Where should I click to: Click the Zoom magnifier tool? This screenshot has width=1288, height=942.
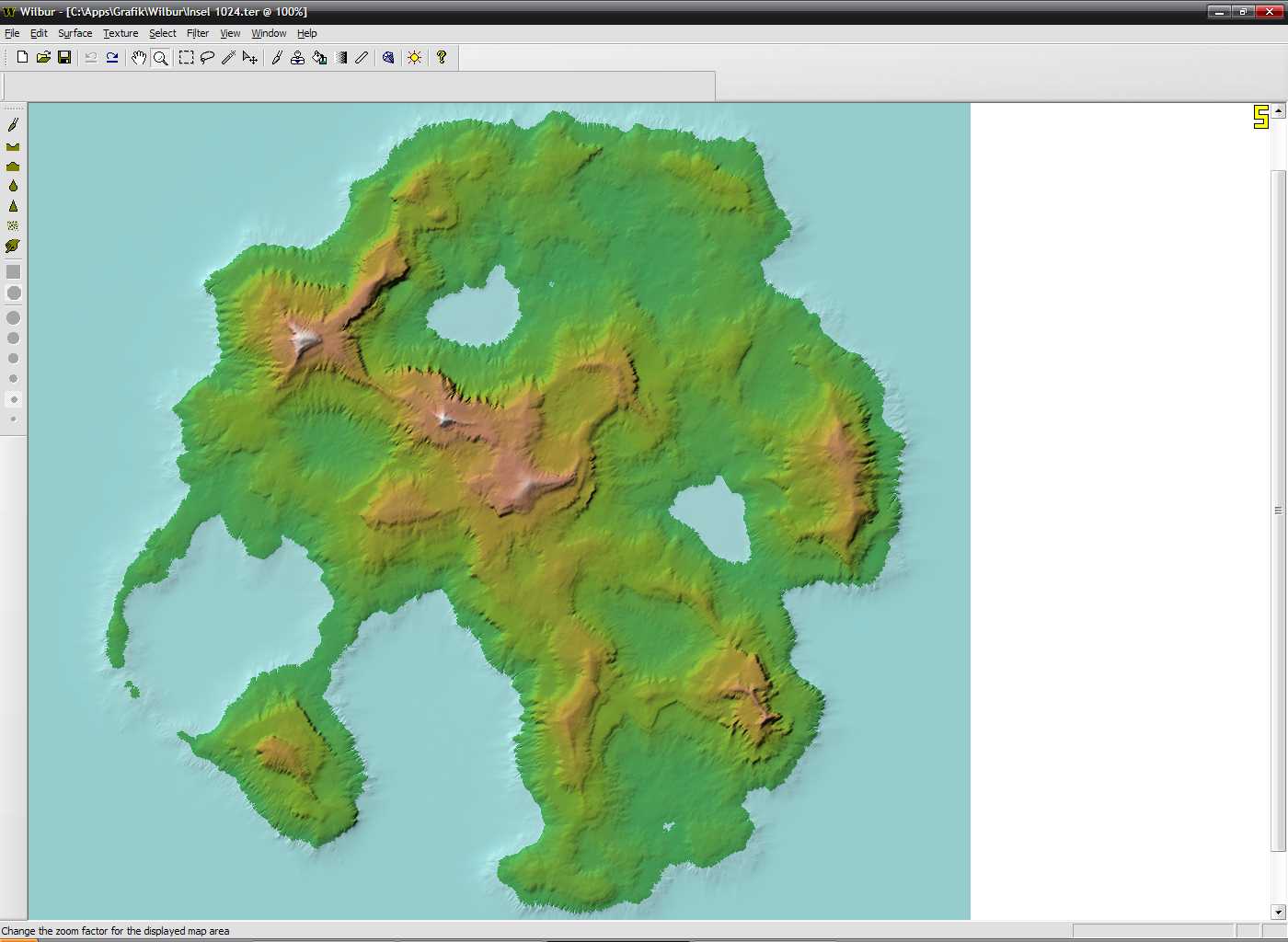tap(161, 58)
